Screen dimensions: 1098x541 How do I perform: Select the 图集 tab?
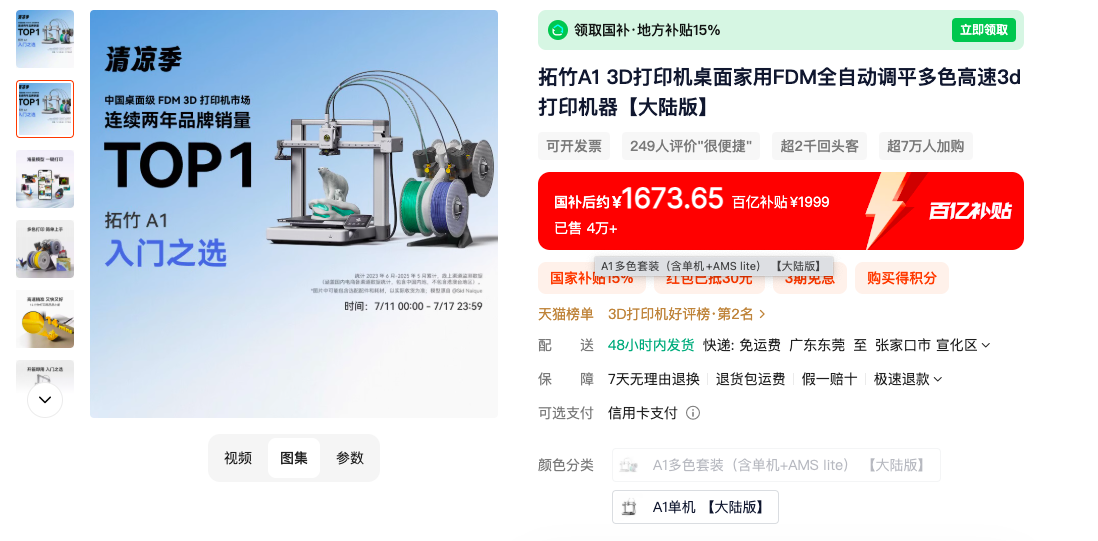pyautogui.click(x=294, y=458)
